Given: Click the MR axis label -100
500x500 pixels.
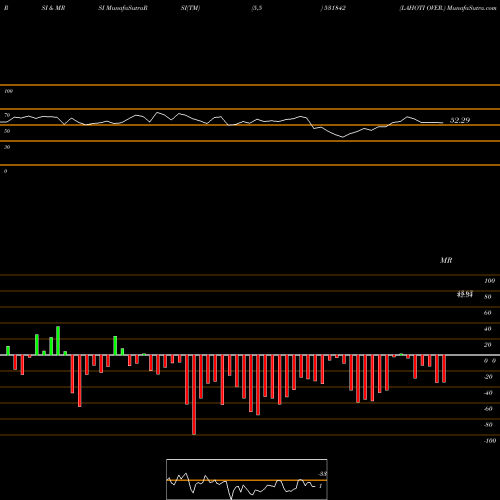Looking at the screenshot, I should click(x=490, y=441).
